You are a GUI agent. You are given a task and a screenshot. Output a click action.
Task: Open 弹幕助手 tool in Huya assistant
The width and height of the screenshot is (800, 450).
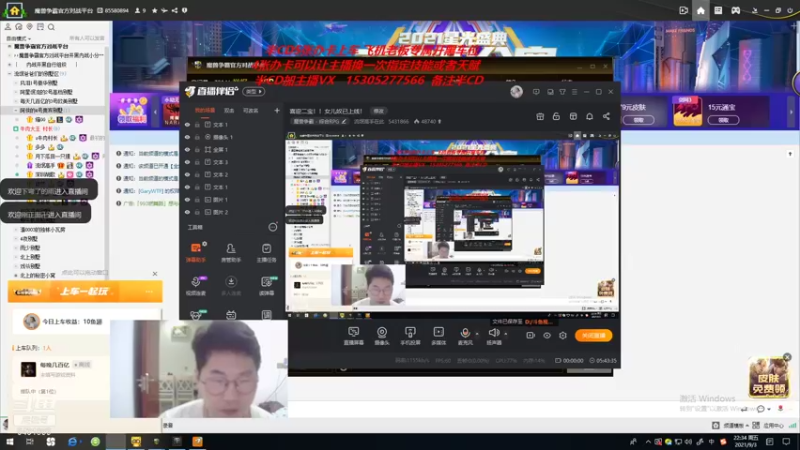point(195,252)
